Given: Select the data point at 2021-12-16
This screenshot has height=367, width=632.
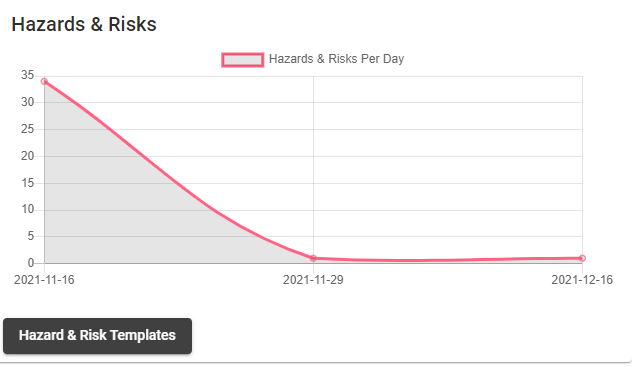Looking at the screenshot, I should tap(582, 258).
